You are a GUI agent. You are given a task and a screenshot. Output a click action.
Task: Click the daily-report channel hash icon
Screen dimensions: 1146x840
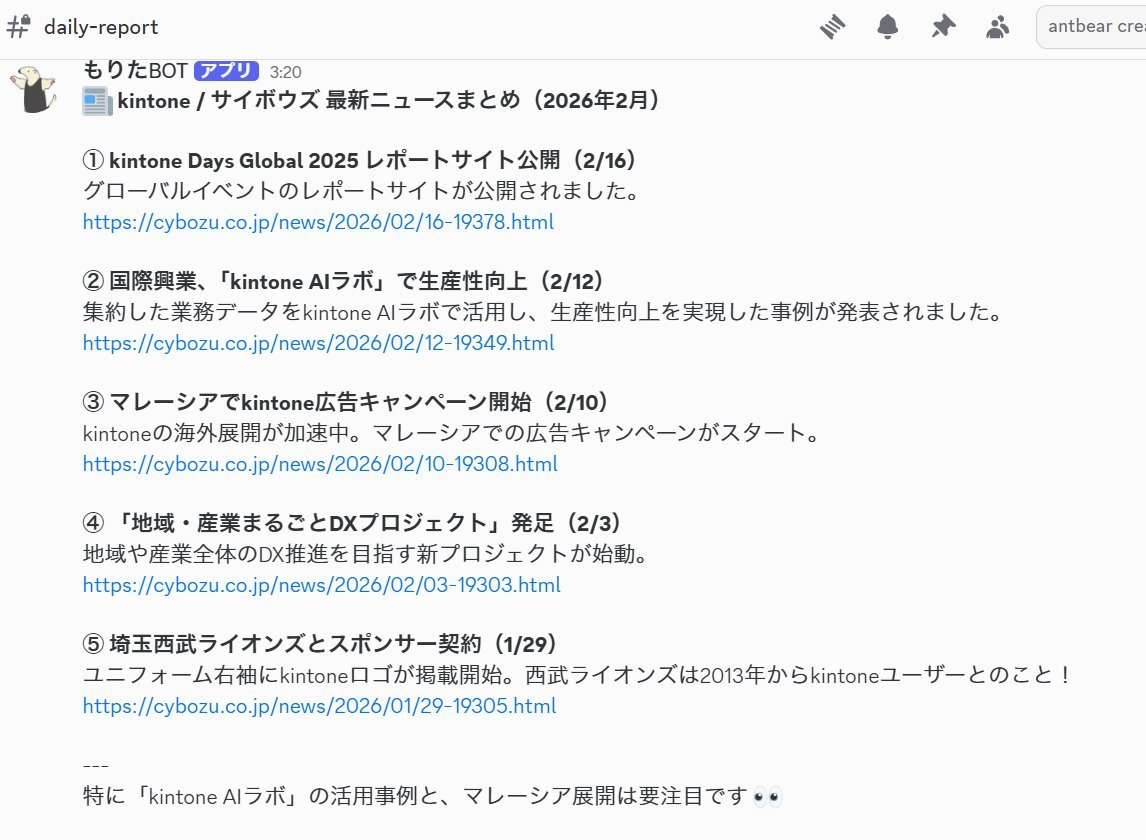(x=18, y=27)
